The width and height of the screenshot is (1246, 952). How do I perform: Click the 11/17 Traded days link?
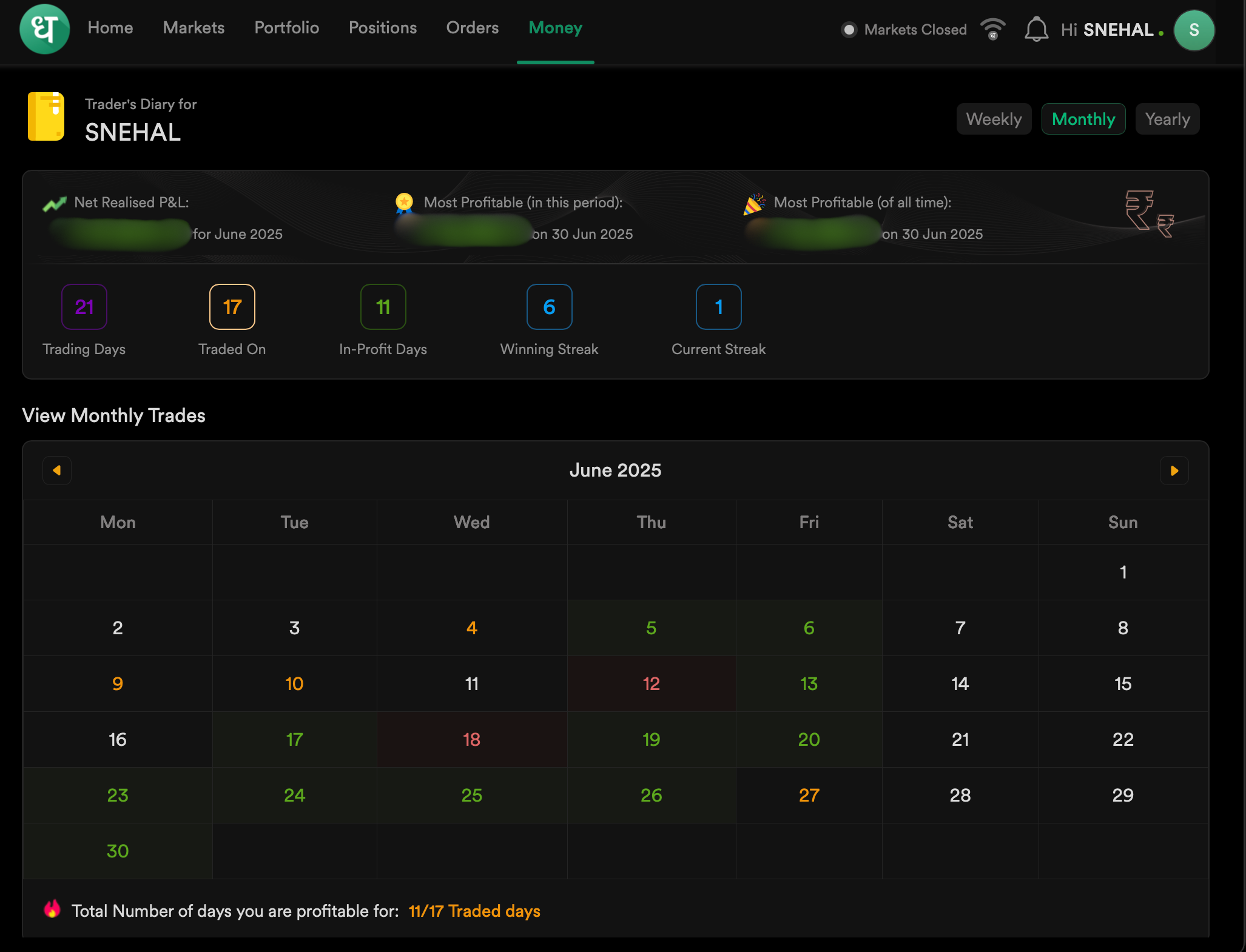pos(474,911)
